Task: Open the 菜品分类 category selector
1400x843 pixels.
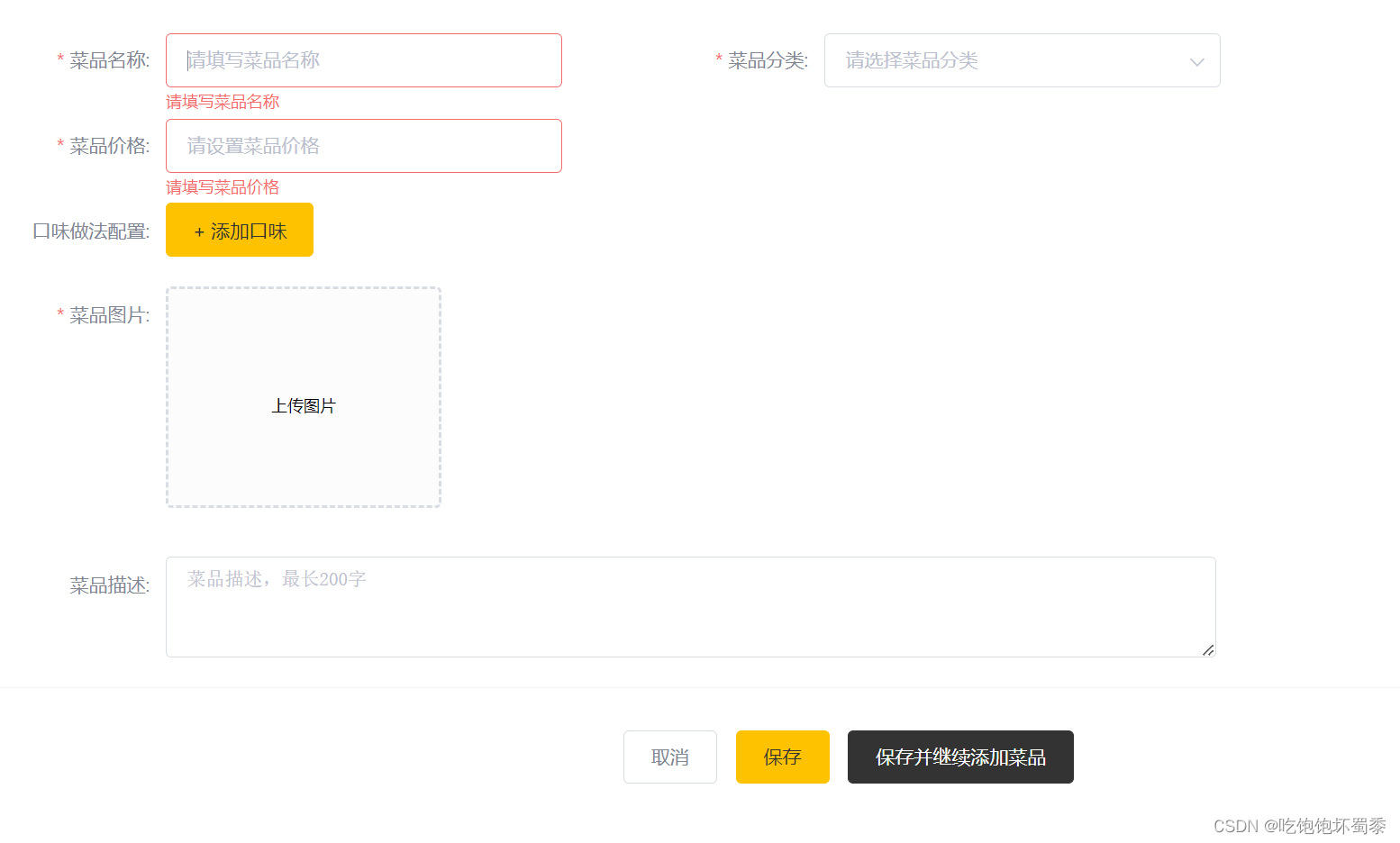Action: click(x=991, y=60)
